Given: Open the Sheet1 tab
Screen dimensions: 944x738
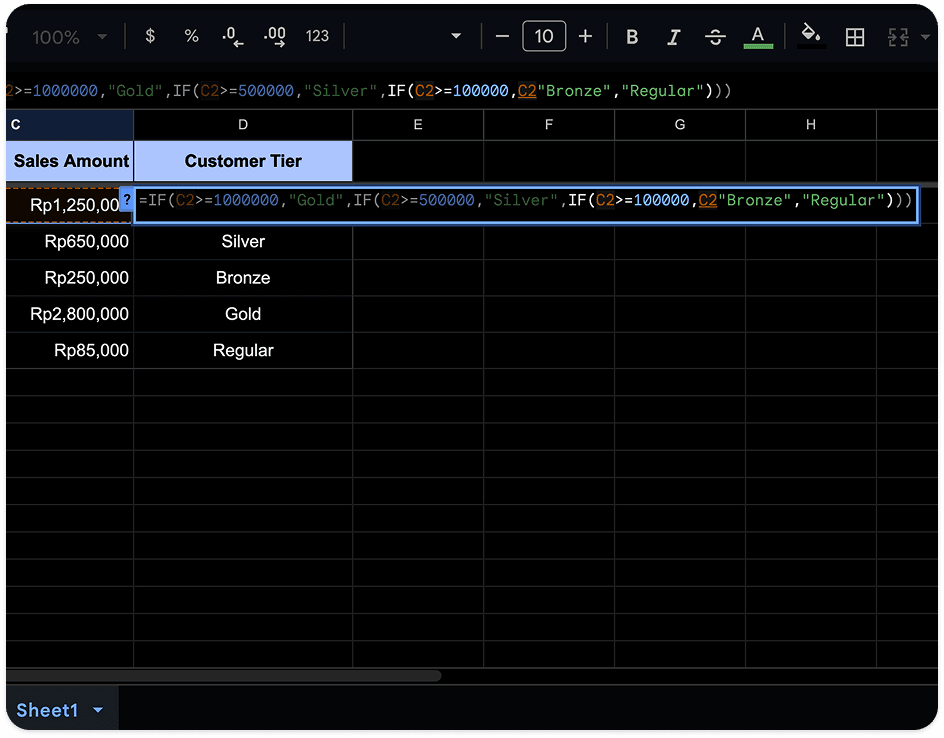Looking at the screenshot, I should [x=48, y=710].
